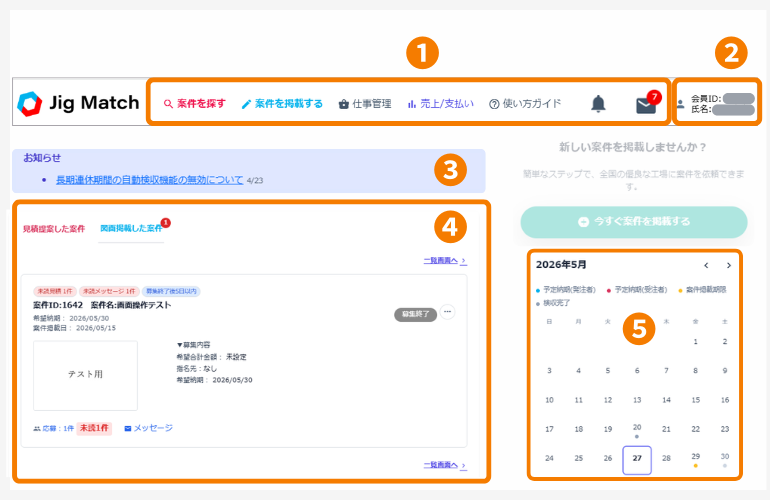The image size is (770, 500).
Task: Open the upper 一覧画面へ link
Action: [445, 260]
